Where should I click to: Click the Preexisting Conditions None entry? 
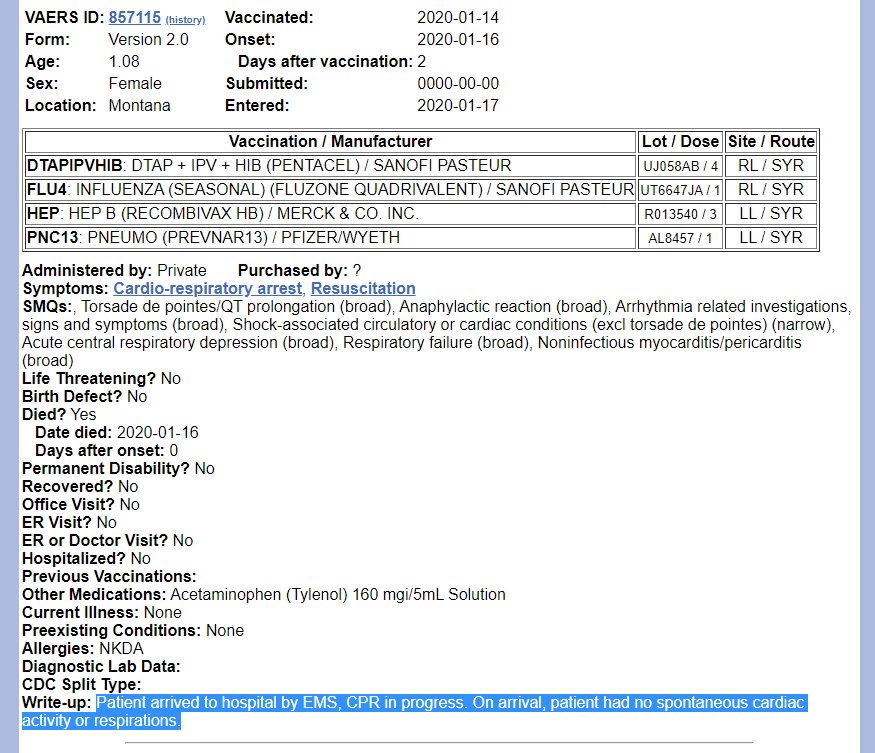point(133,631)
